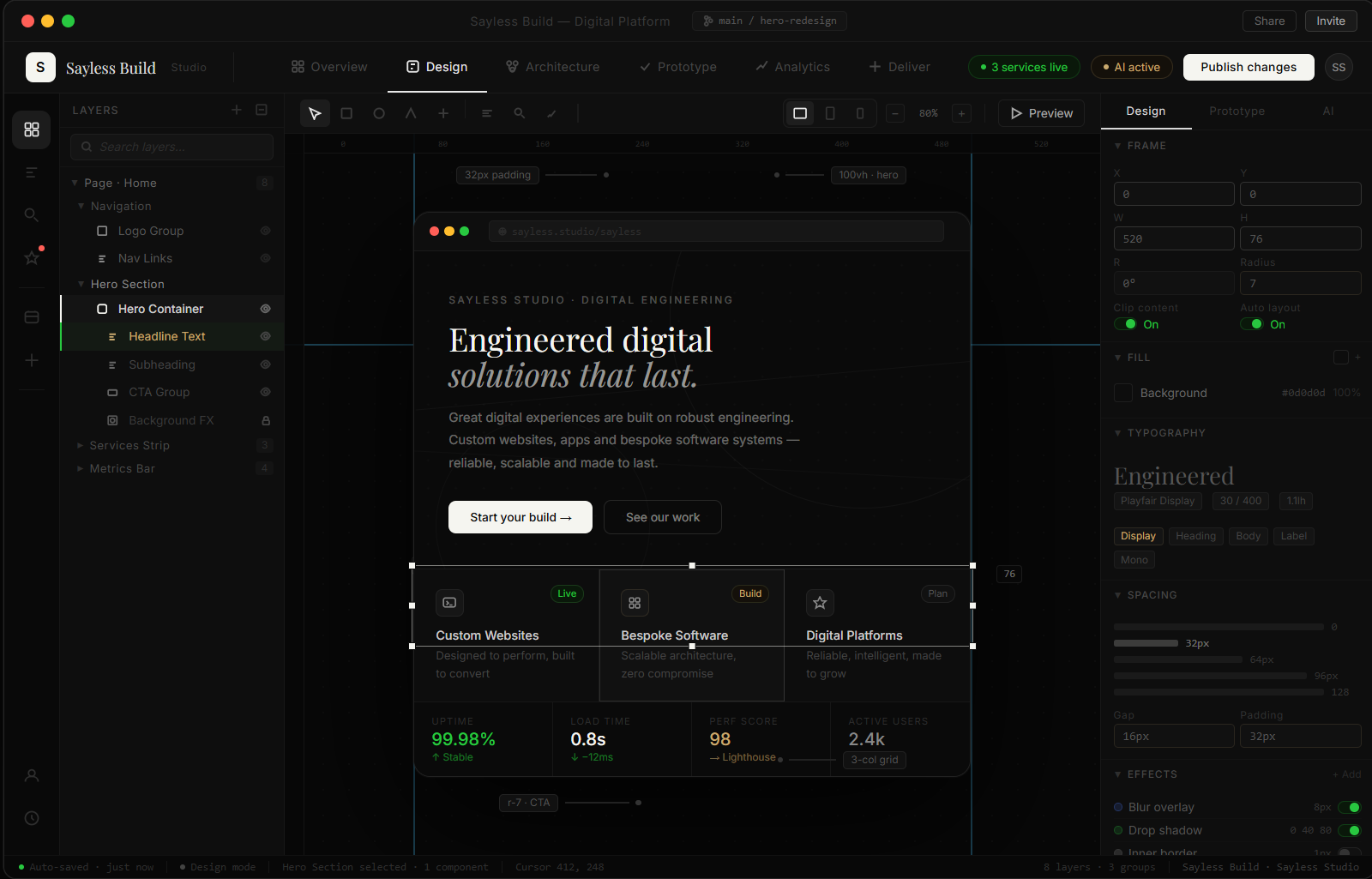Screen dimensions: 1372x879
Task: Hide the Headline Text layer
Action: pyautogui.click(x=265, y=336)
